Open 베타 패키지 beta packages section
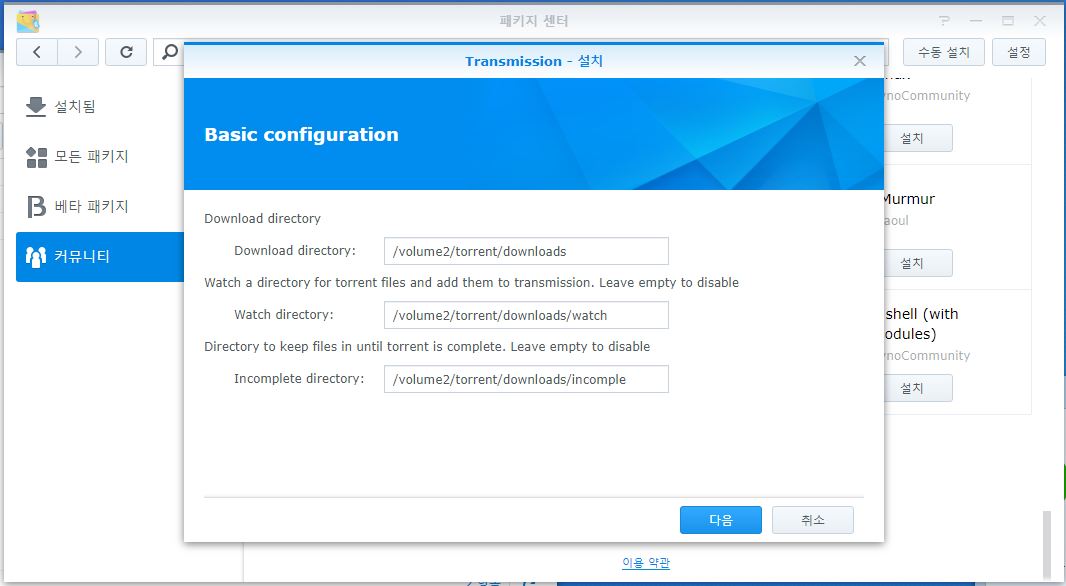This screenshot has width=1066, height=586. pyautogui.click(x=100, y=206)
